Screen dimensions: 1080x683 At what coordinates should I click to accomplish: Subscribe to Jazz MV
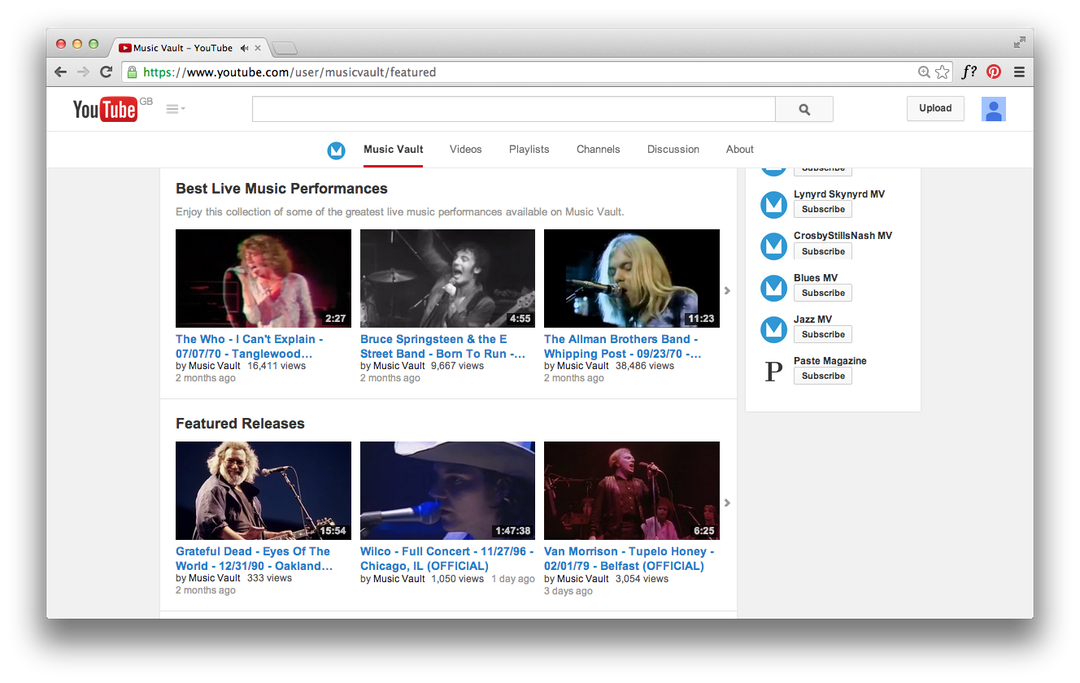(822, 334)
